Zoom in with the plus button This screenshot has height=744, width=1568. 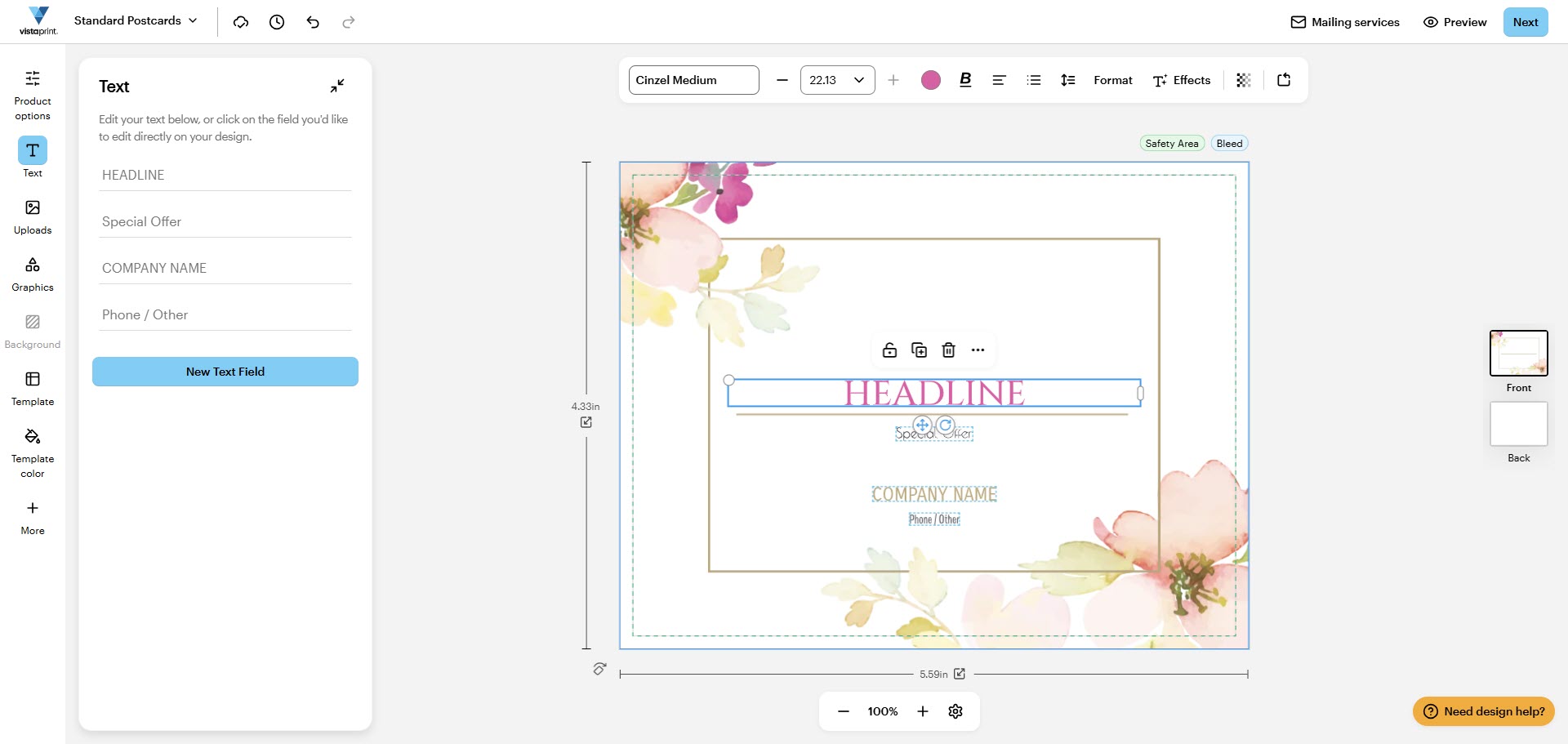923,711
